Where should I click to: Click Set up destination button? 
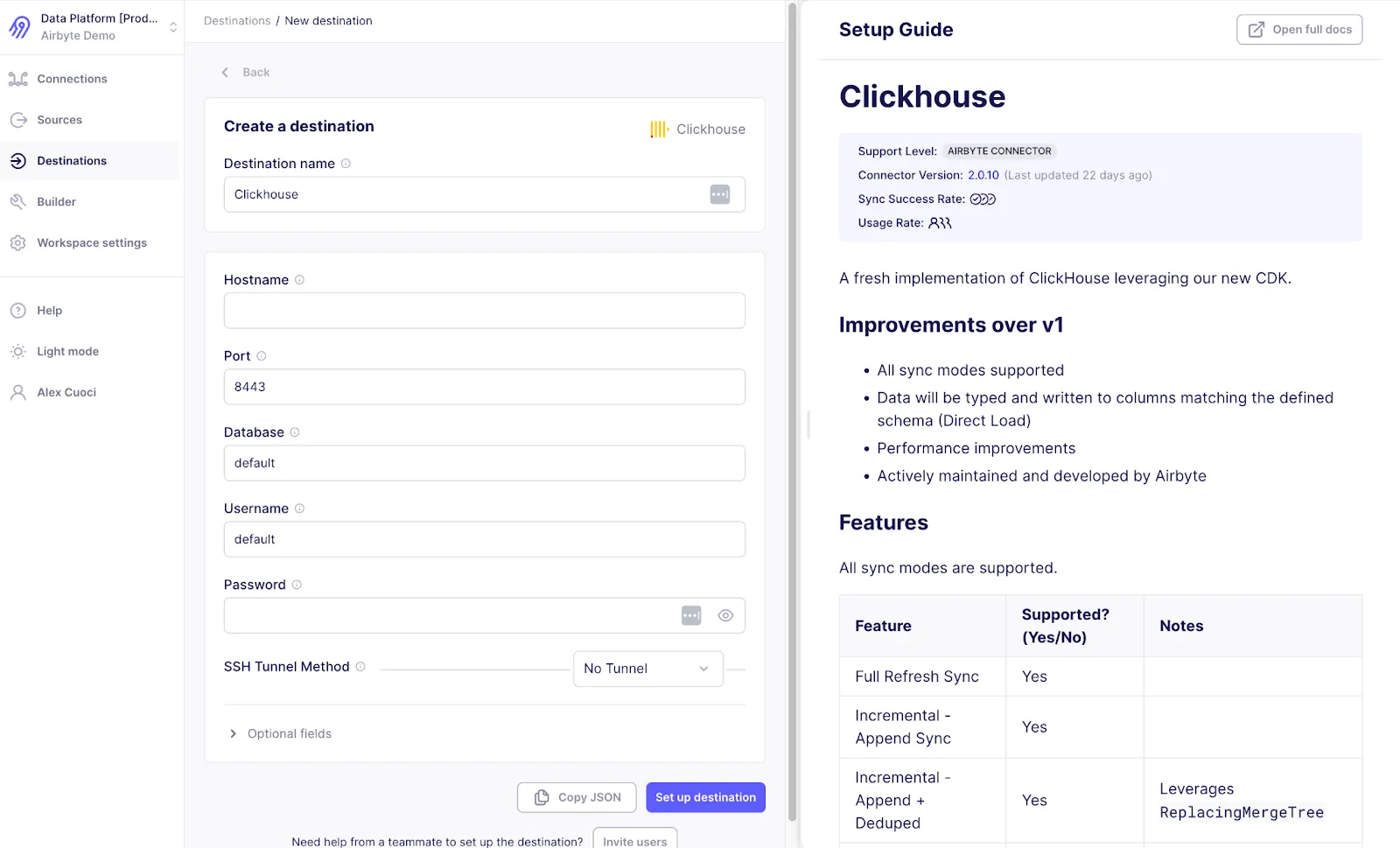705,797
